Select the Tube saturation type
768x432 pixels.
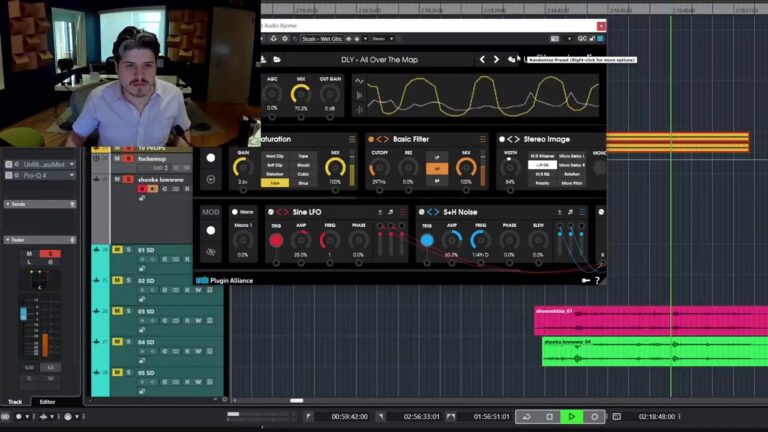point(274,183)
